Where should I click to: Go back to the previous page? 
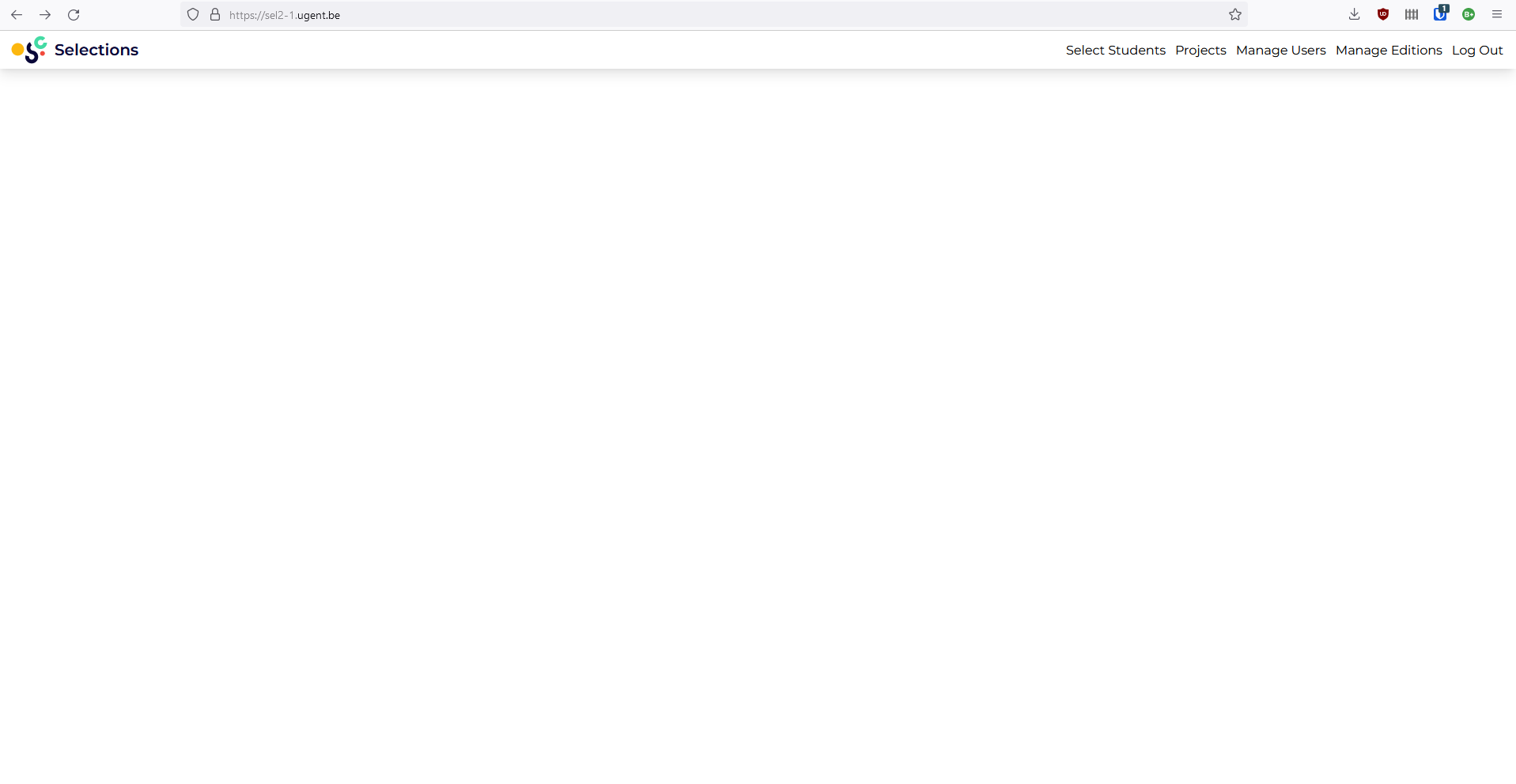17,15
